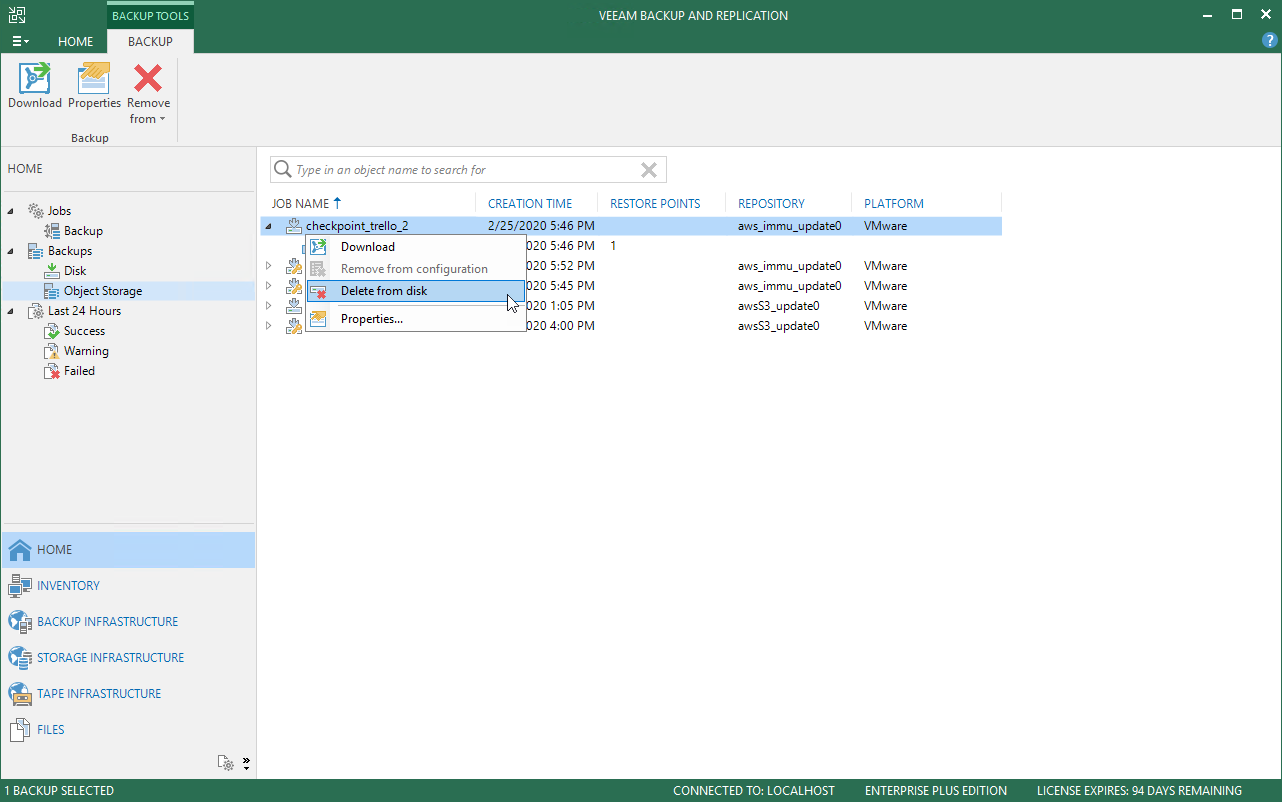Image resolution: width=1282 pixels, height=802 pixels.
Task: Open the main hamburger menu
Action: [x=20, y=42]
